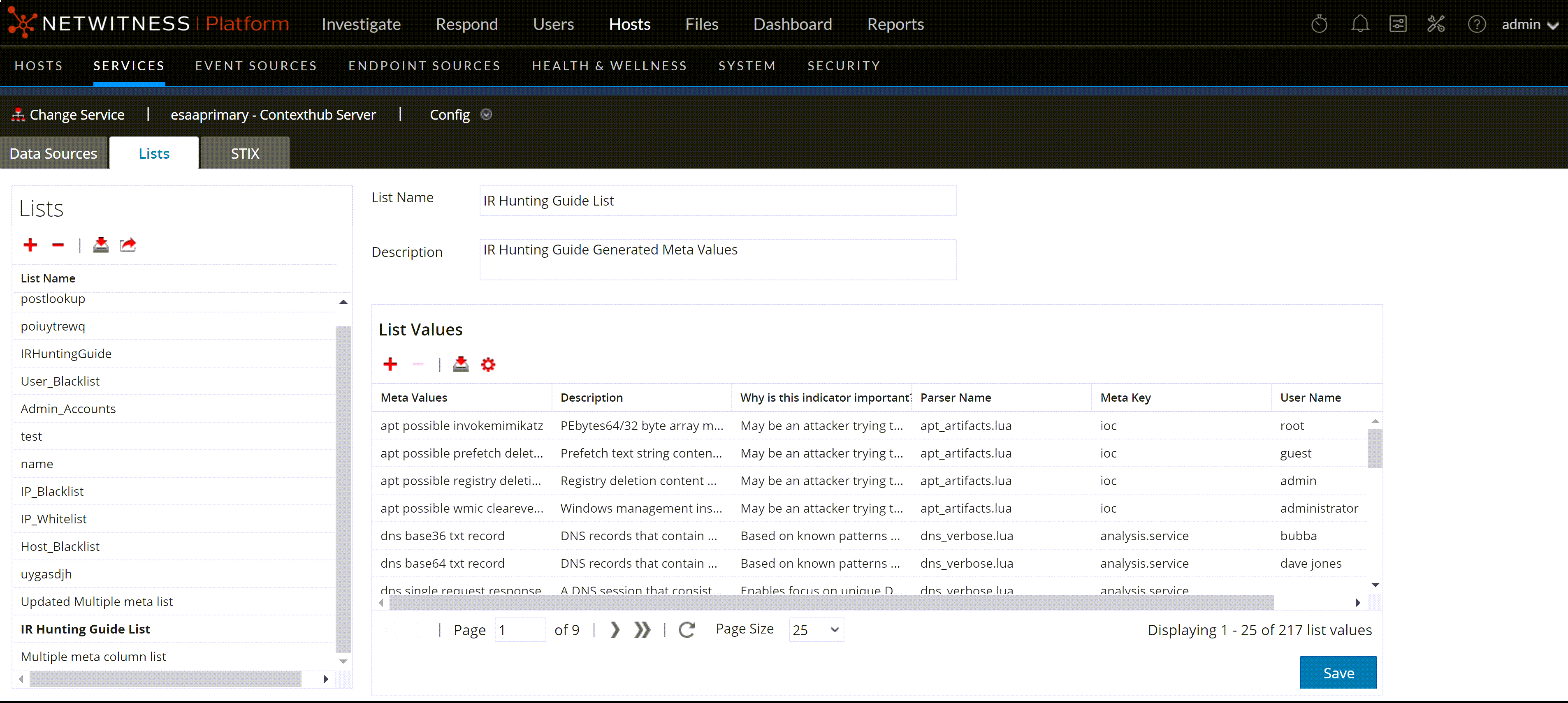Open the admin tools wrench icon
The width and height of the screenshot is (1568, 703).
[1435, 24]
